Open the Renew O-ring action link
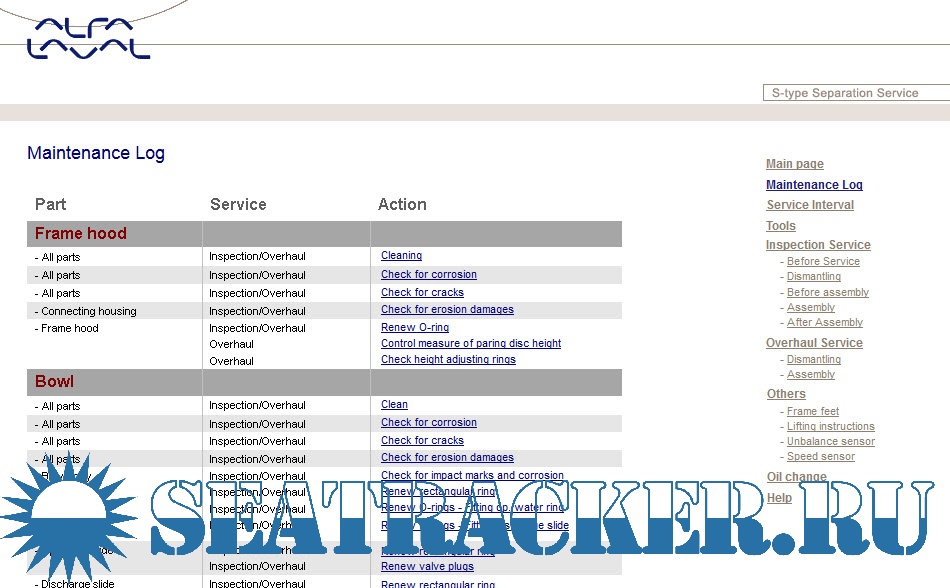The width and height of the screenshot is (950, 588). tap(414, 328)
